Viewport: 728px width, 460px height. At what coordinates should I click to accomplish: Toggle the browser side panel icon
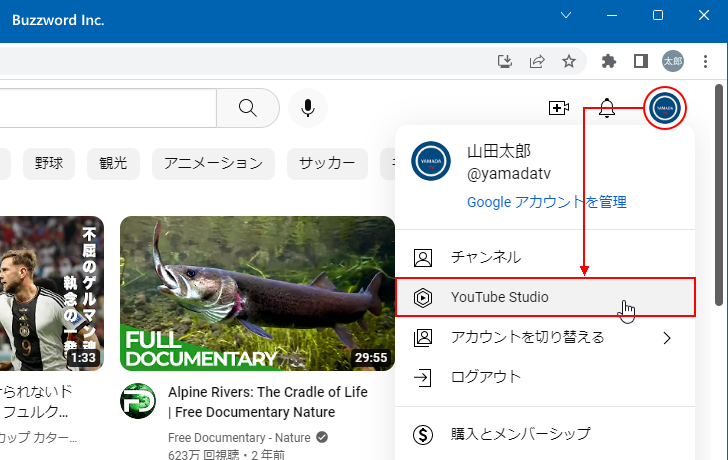[x=641, y=61]
